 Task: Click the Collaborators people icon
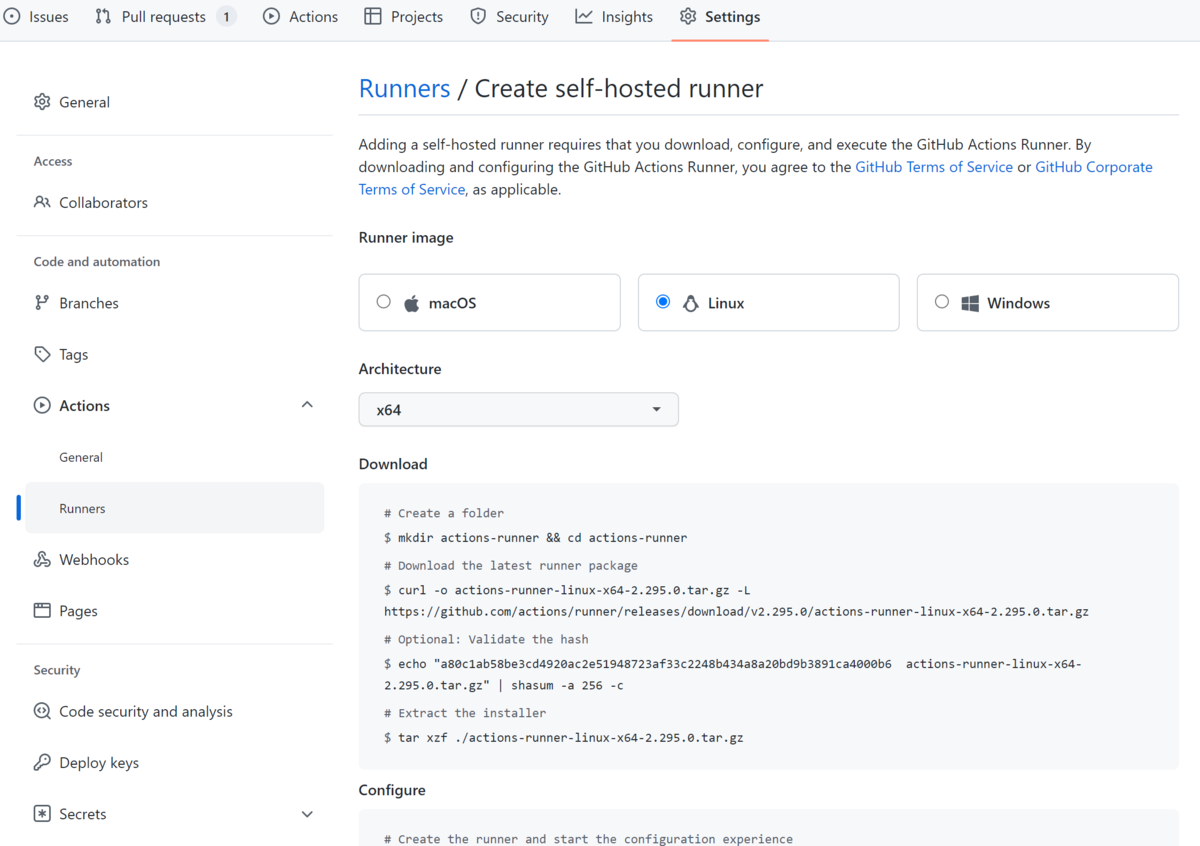point(42,202)
